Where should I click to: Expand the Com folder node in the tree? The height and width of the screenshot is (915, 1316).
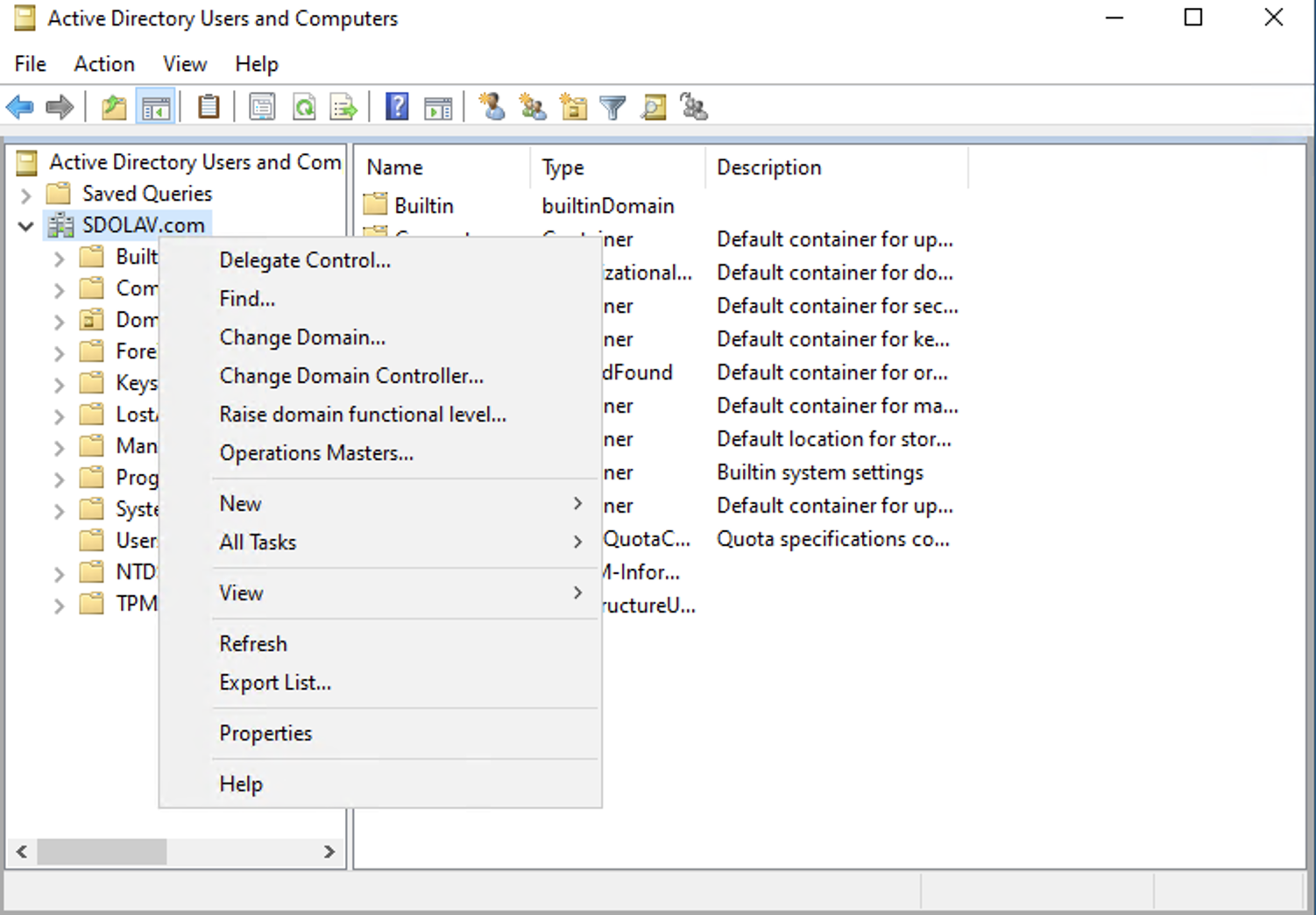click(x=59, y=290)
